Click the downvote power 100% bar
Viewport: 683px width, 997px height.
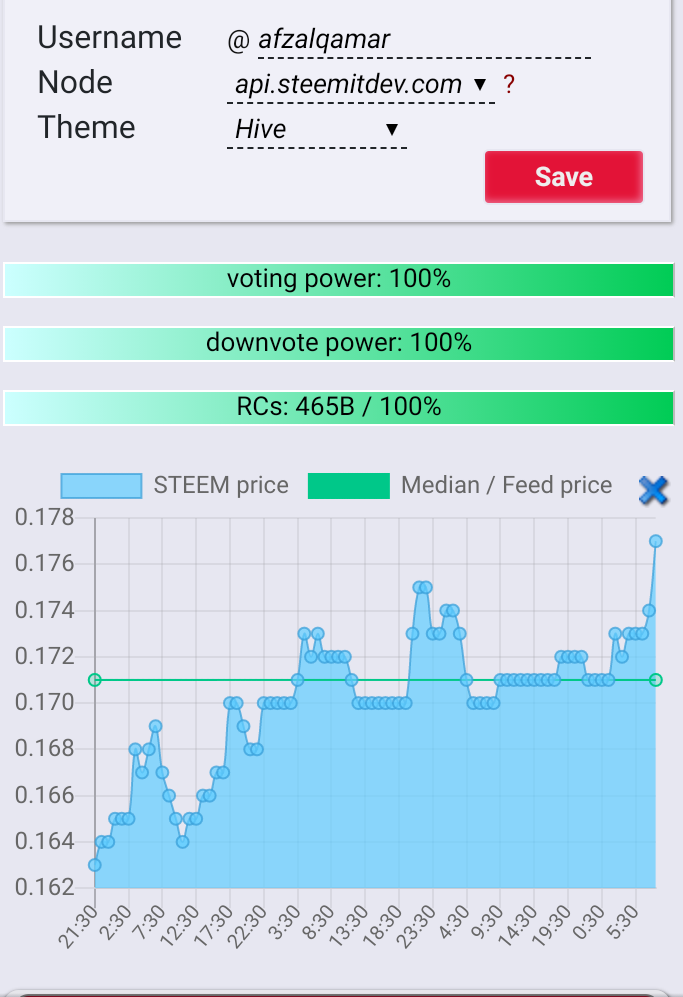(x=338, y=343)
